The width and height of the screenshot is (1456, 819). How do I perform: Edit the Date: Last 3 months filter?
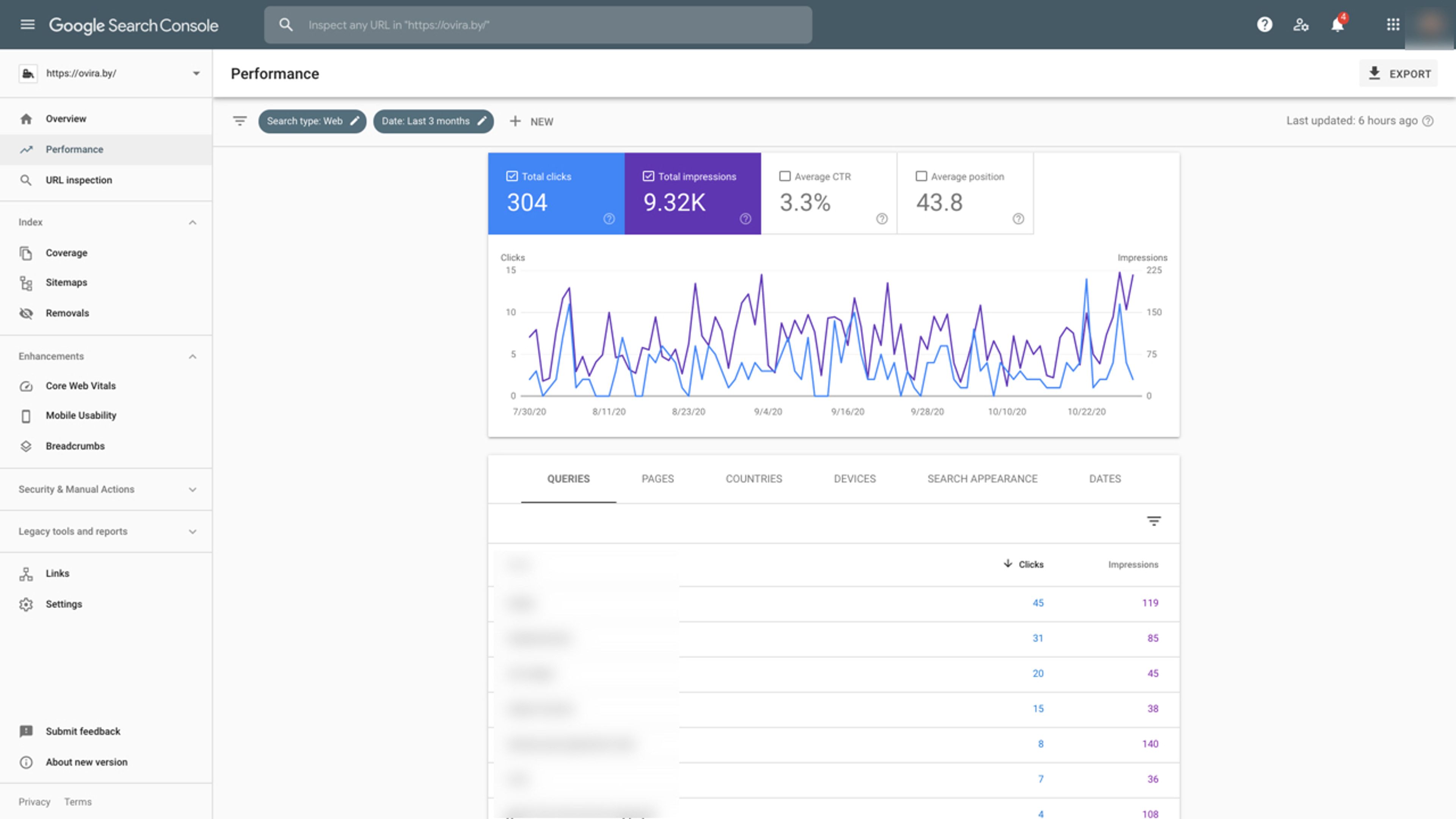[433, 121]
